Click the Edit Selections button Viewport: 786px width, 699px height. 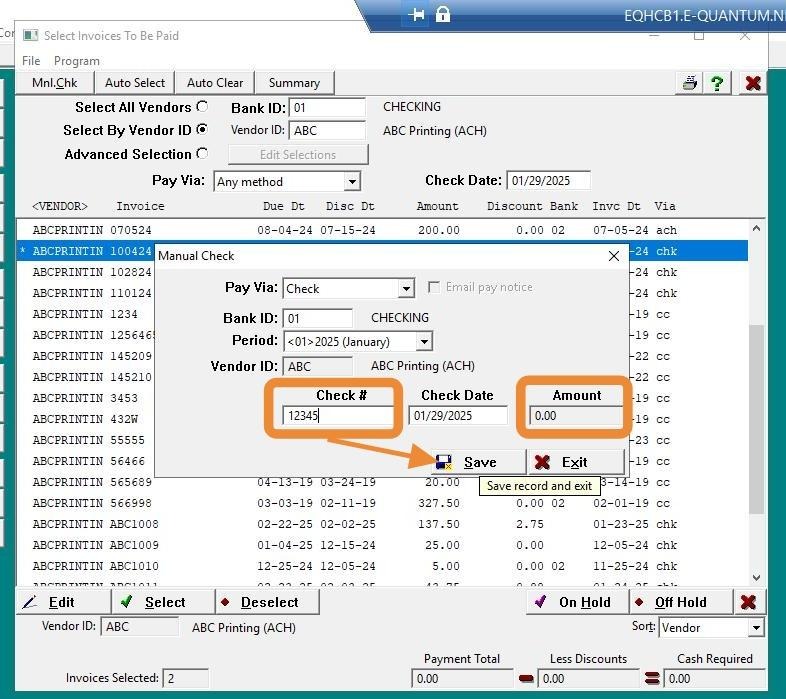coord(298,154)
